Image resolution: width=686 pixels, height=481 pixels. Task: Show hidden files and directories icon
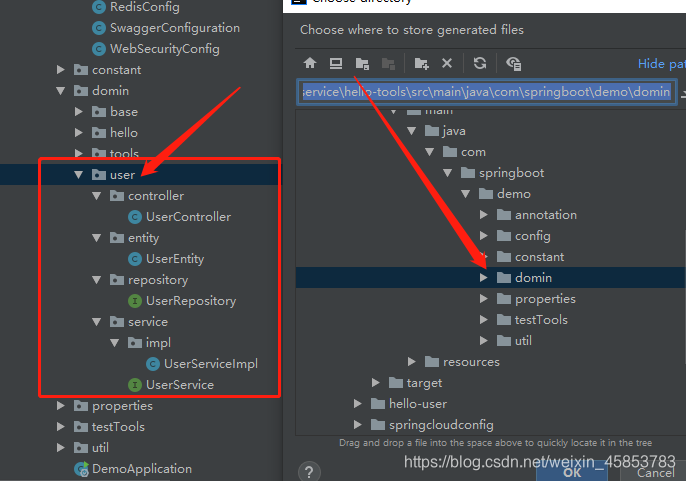click(514, 64)
